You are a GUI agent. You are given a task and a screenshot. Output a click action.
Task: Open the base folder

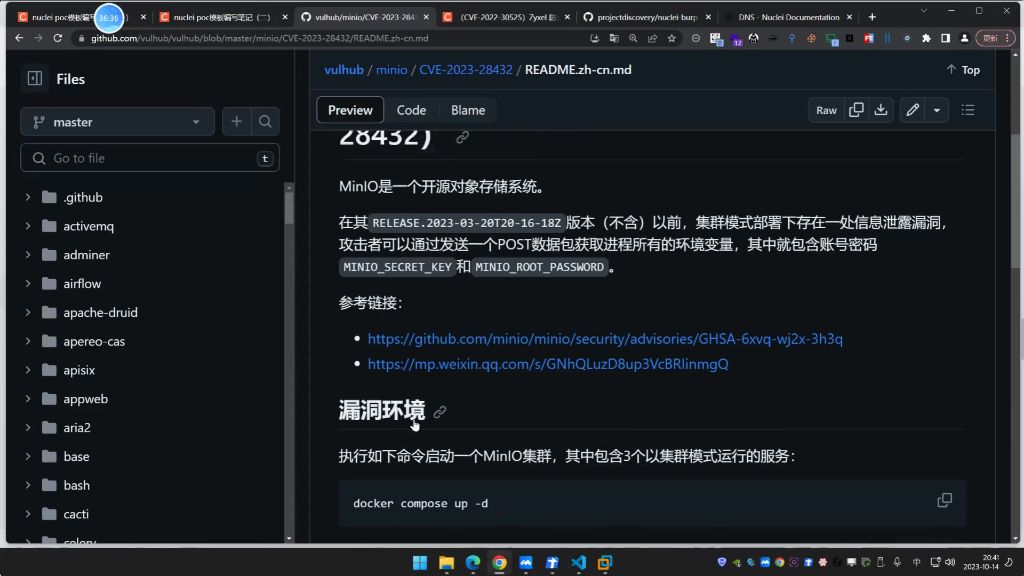click(76, 456)
